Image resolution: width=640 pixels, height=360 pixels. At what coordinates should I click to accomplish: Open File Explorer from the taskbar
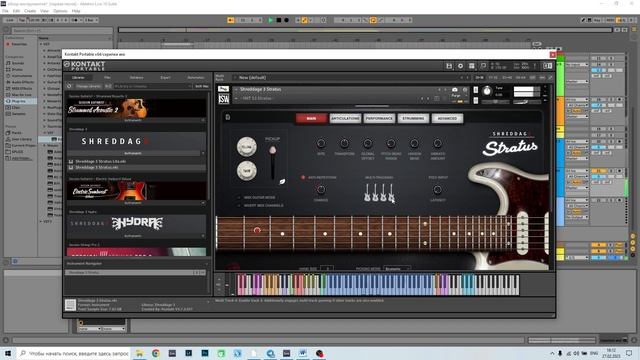[140, 353]
